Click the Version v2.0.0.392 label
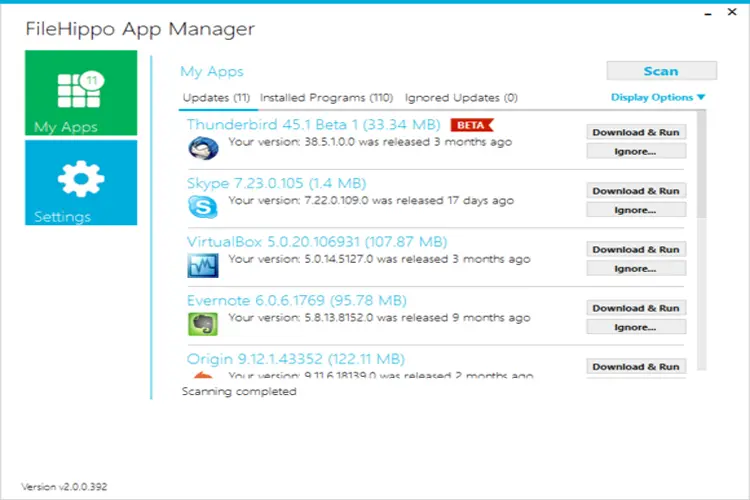The width and height of the screenshot is (750, 500). pyautogui.click(x=64, y=487)
